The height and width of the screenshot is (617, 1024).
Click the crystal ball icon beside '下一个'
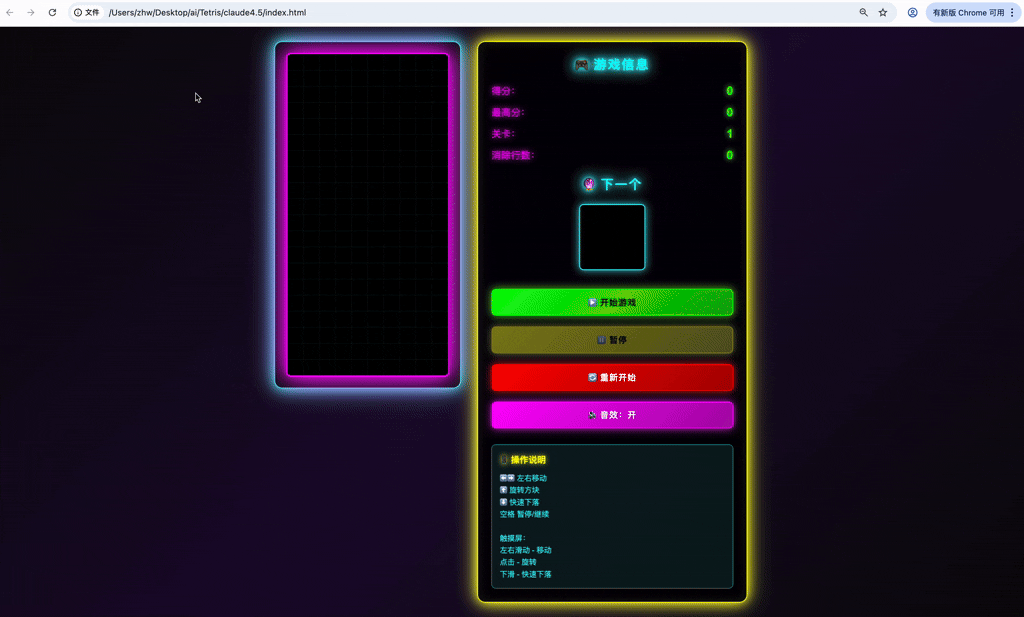click(x=589, y=184)
